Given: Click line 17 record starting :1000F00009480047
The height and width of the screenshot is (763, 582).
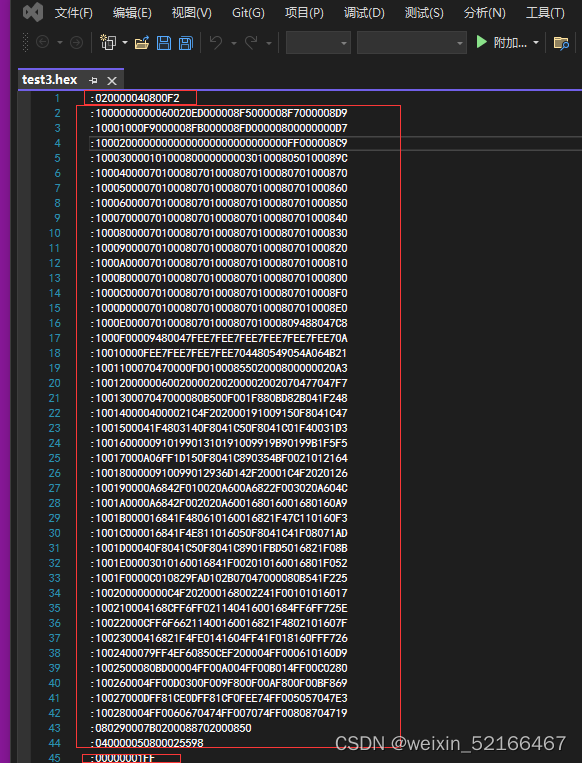Looking at the screenshot, I should click(x=219, y=339).
